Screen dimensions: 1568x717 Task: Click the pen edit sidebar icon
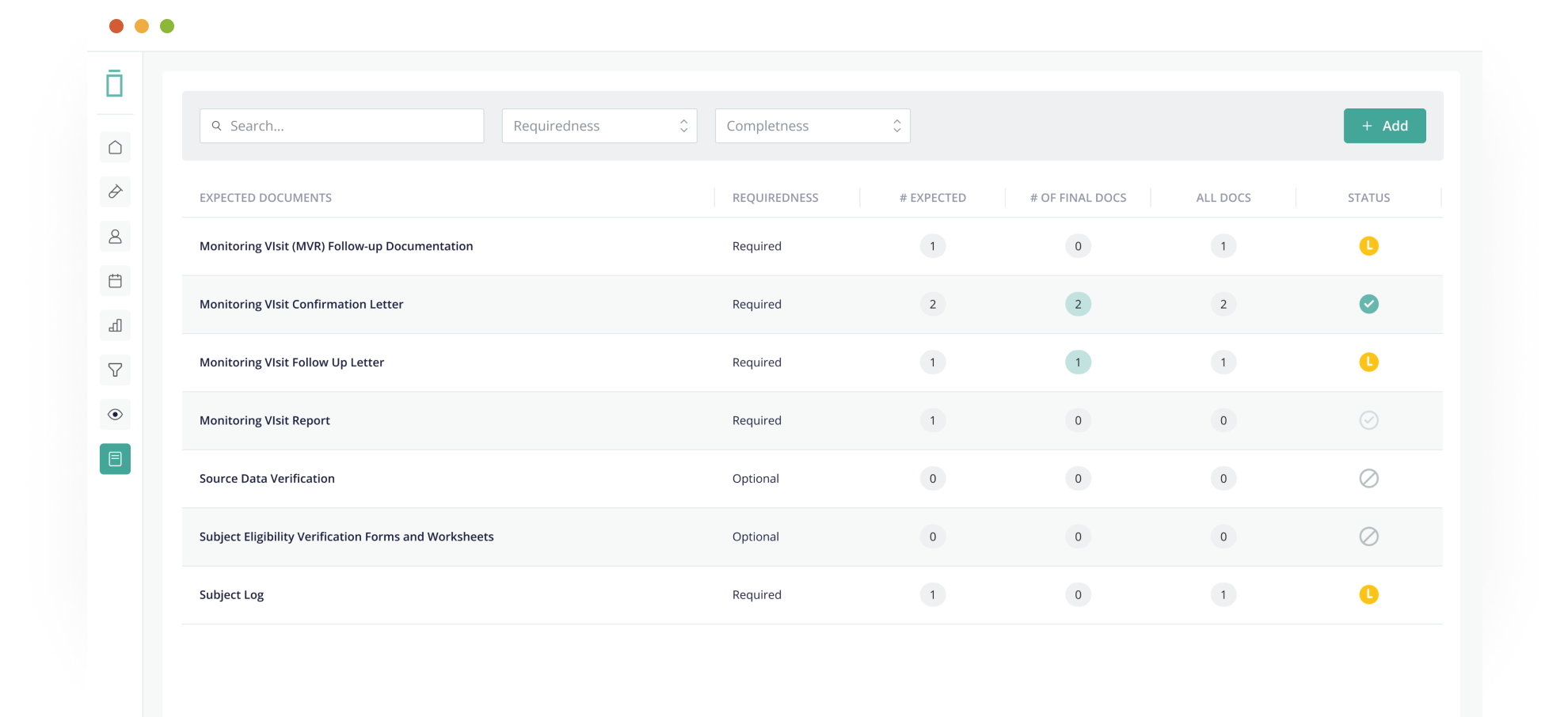point(115,192)
